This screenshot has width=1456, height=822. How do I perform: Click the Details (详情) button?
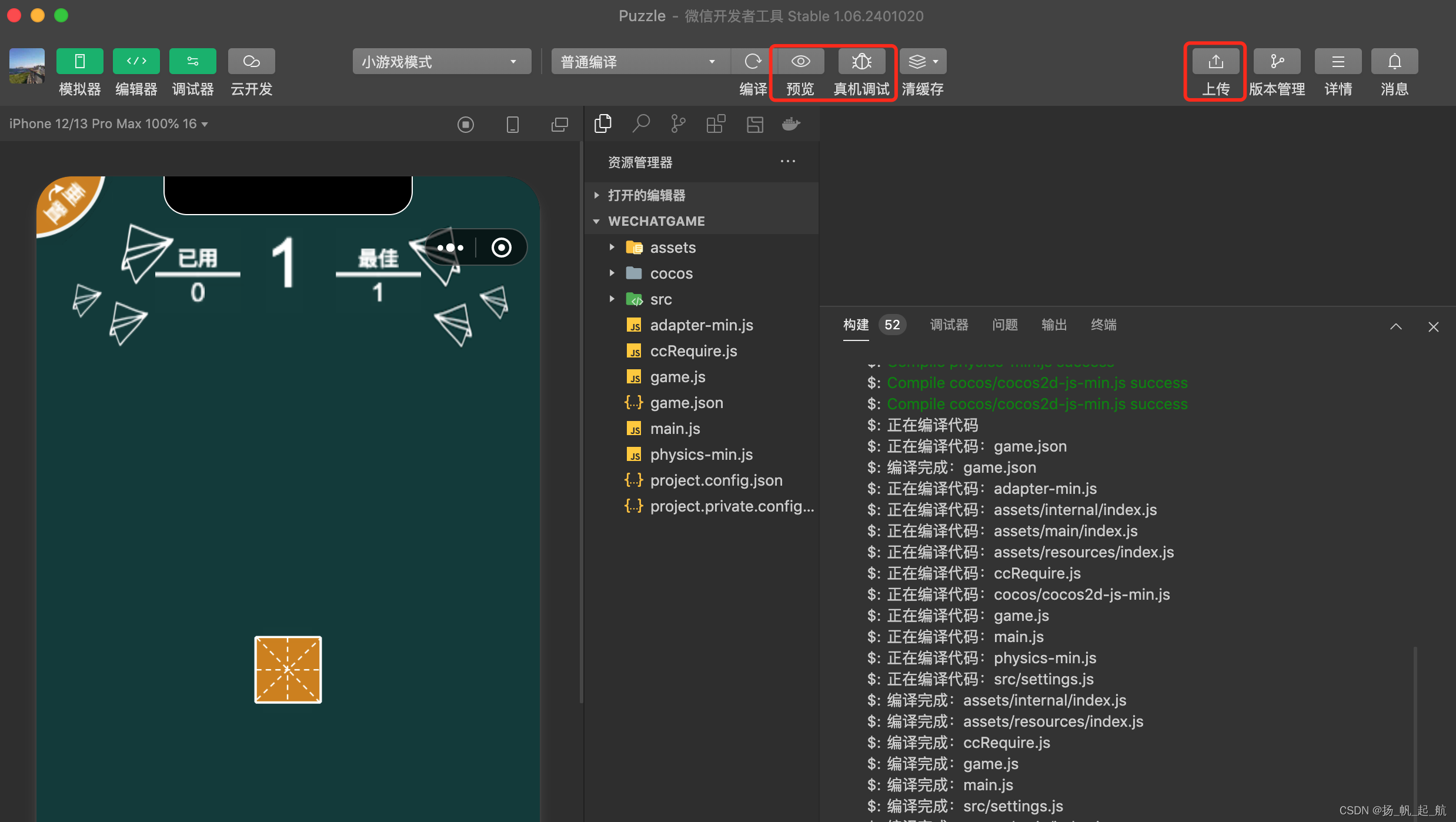pyautogui.click(x=1338, y=62)
